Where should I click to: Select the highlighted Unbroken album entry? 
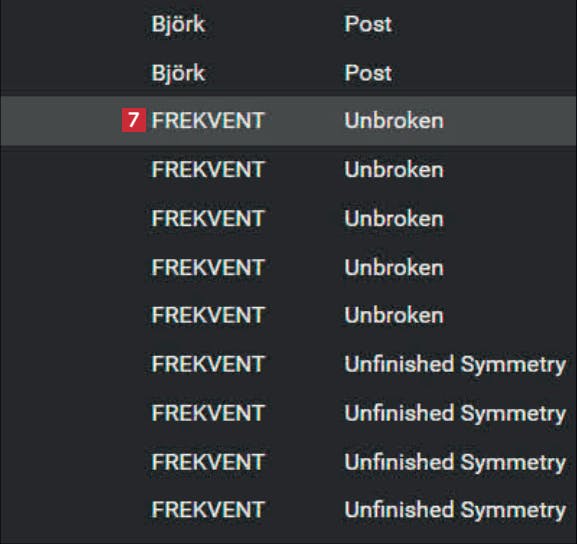coord(394,120)
